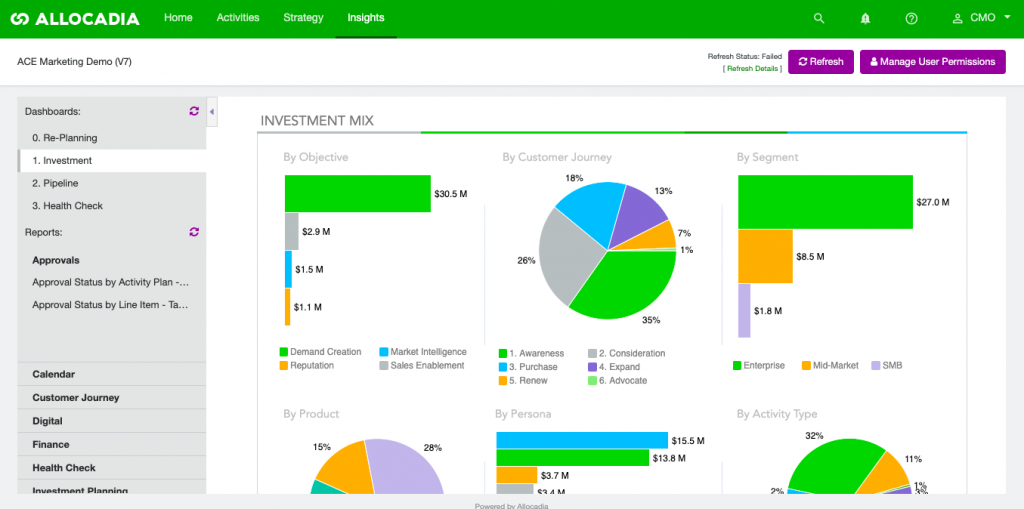Open the search icon in header
Screen dimensions: 1024x509
coord(819,18)
